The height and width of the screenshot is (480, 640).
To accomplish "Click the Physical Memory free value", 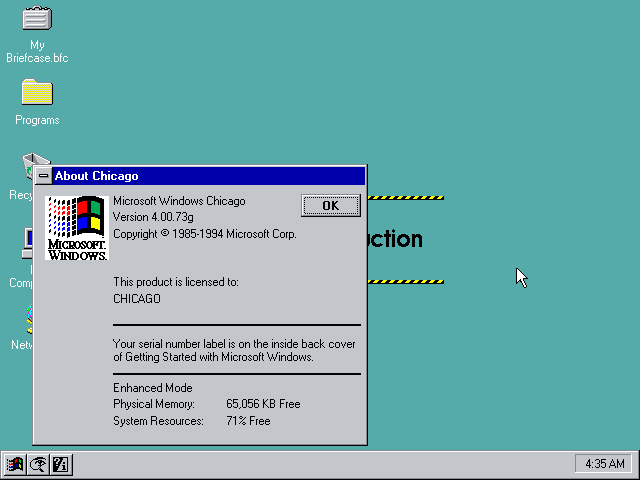I will pyautogui.click(x=263, y=404).
